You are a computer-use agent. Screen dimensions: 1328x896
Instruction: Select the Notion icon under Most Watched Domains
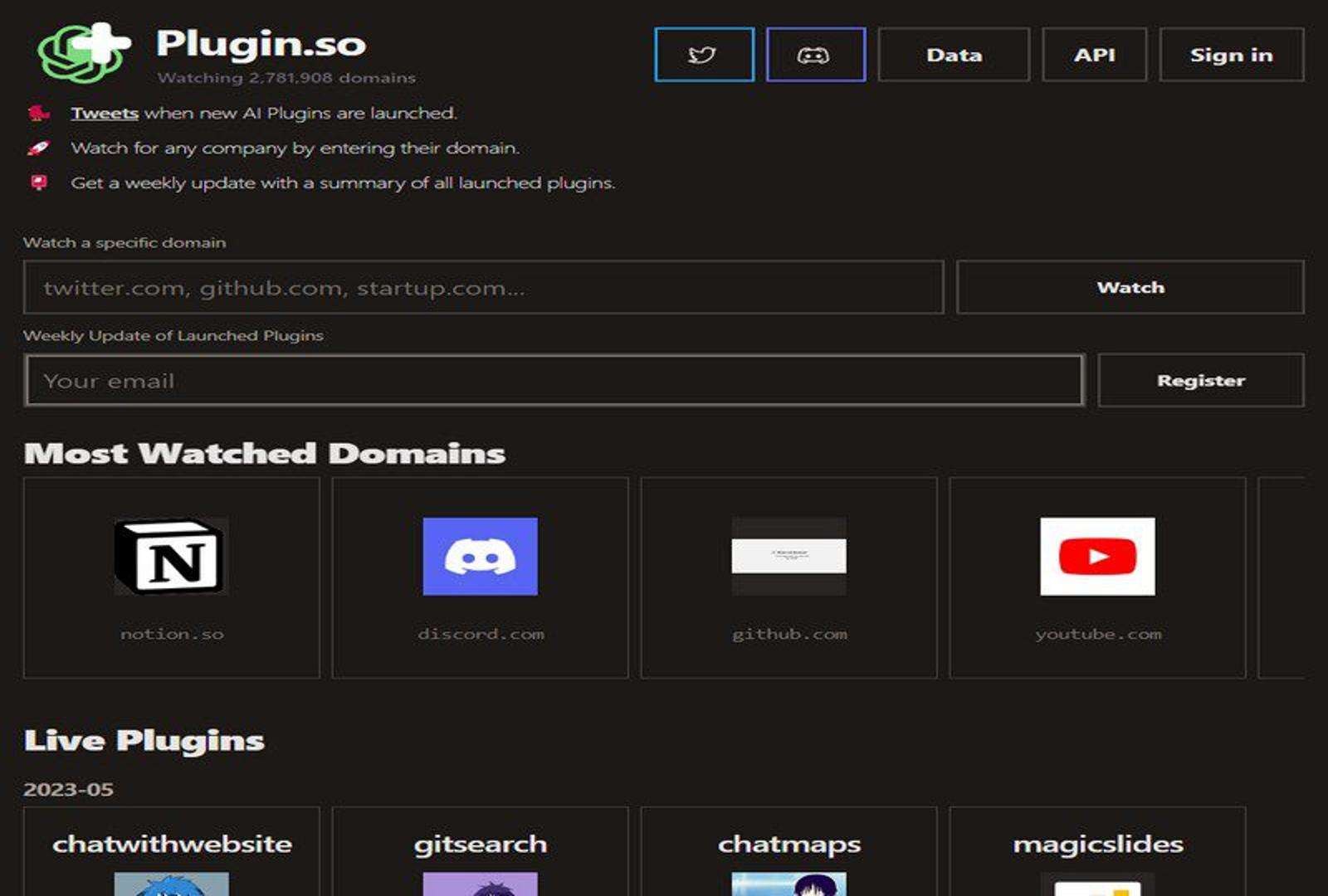pyautogui.click(x=170, y=558)
